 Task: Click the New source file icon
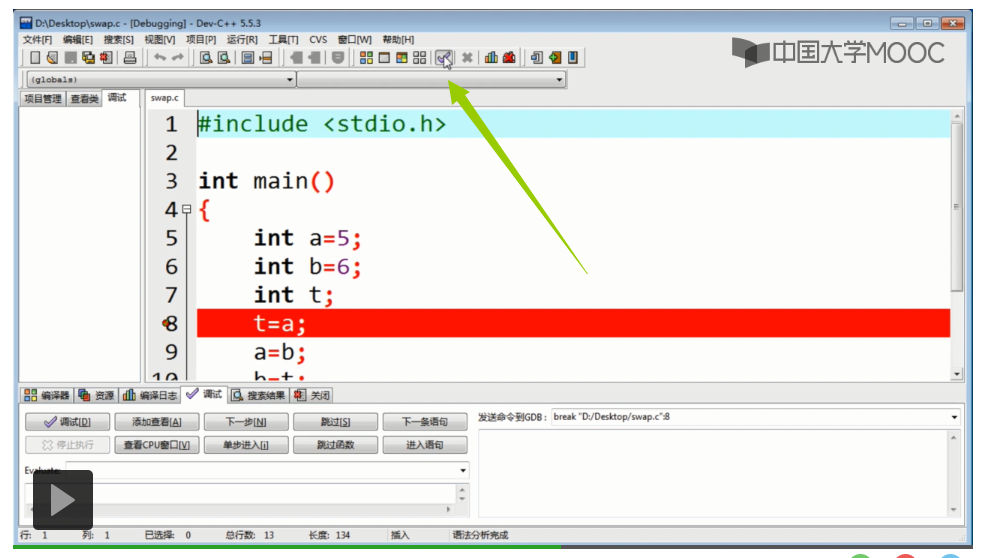(x=35, y=58)
